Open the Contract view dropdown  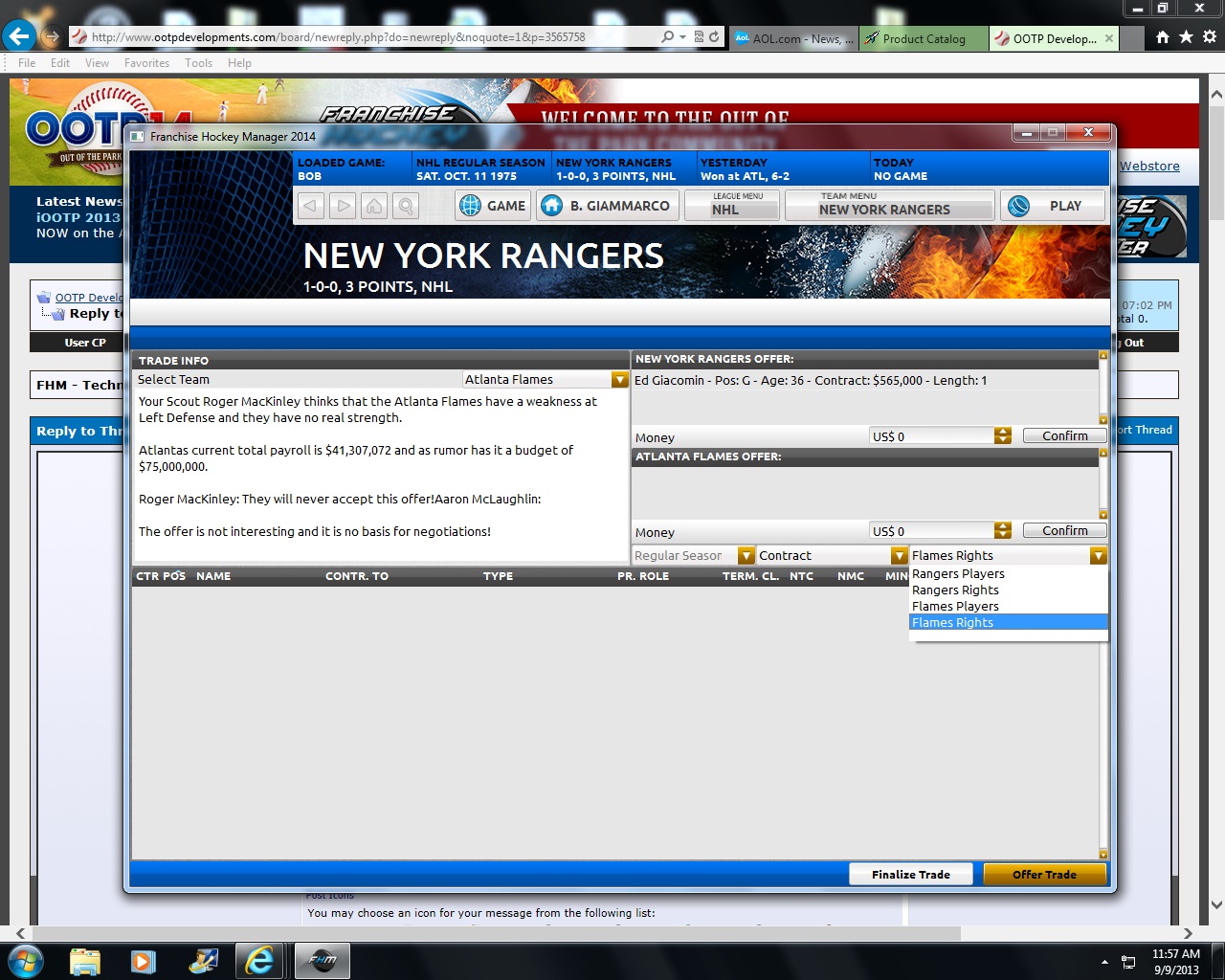click(899, 556)
